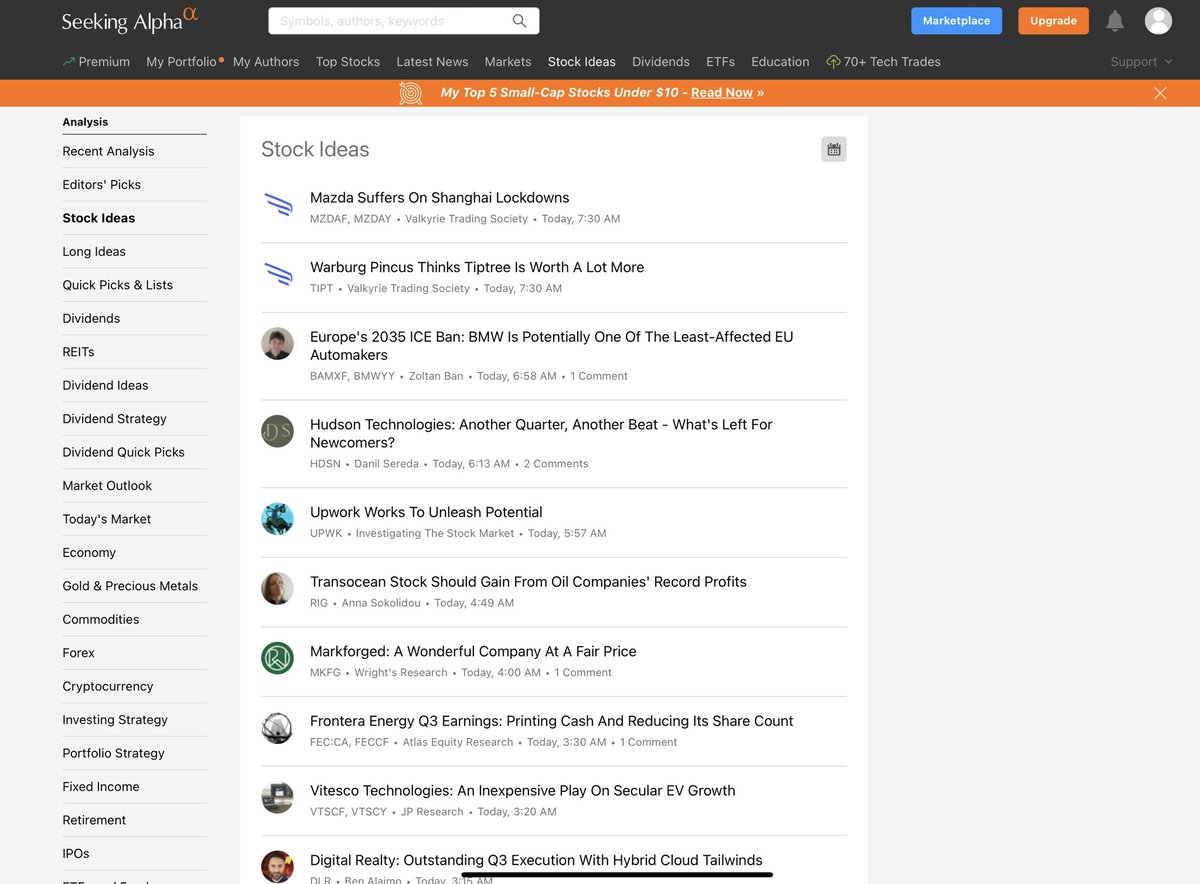Click the 70+ Tech Trades cloud icon
Screen dimensions: 1200x884
click(833, 62)
